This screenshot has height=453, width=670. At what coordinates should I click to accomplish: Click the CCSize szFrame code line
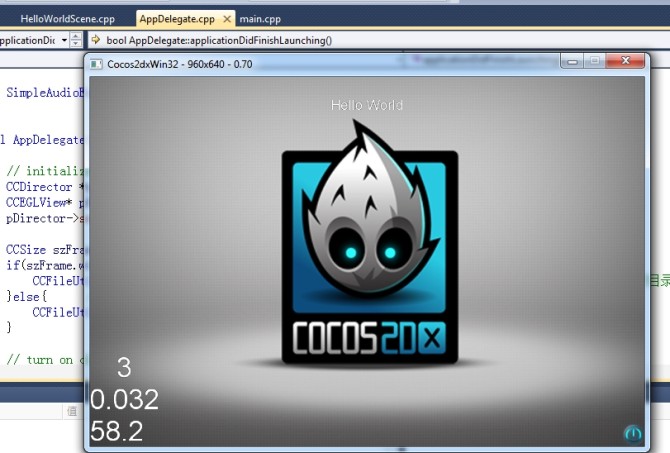pyautogui.click(x=45, y=250)
